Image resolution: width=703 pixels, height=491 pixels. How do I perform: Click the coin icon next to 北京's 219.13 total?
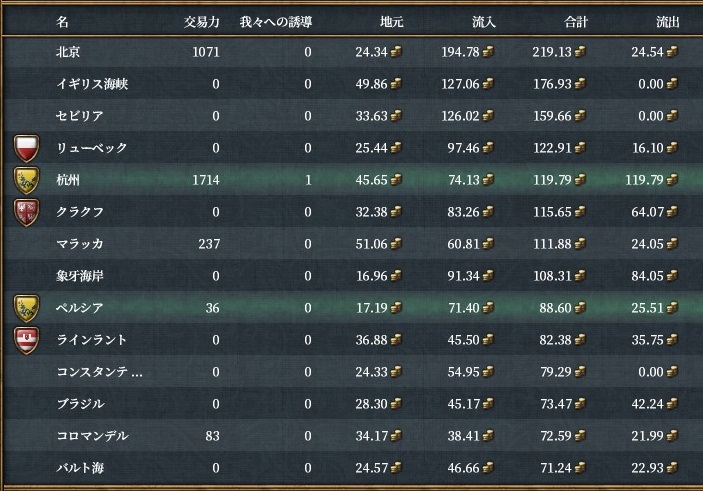[580, 53]
